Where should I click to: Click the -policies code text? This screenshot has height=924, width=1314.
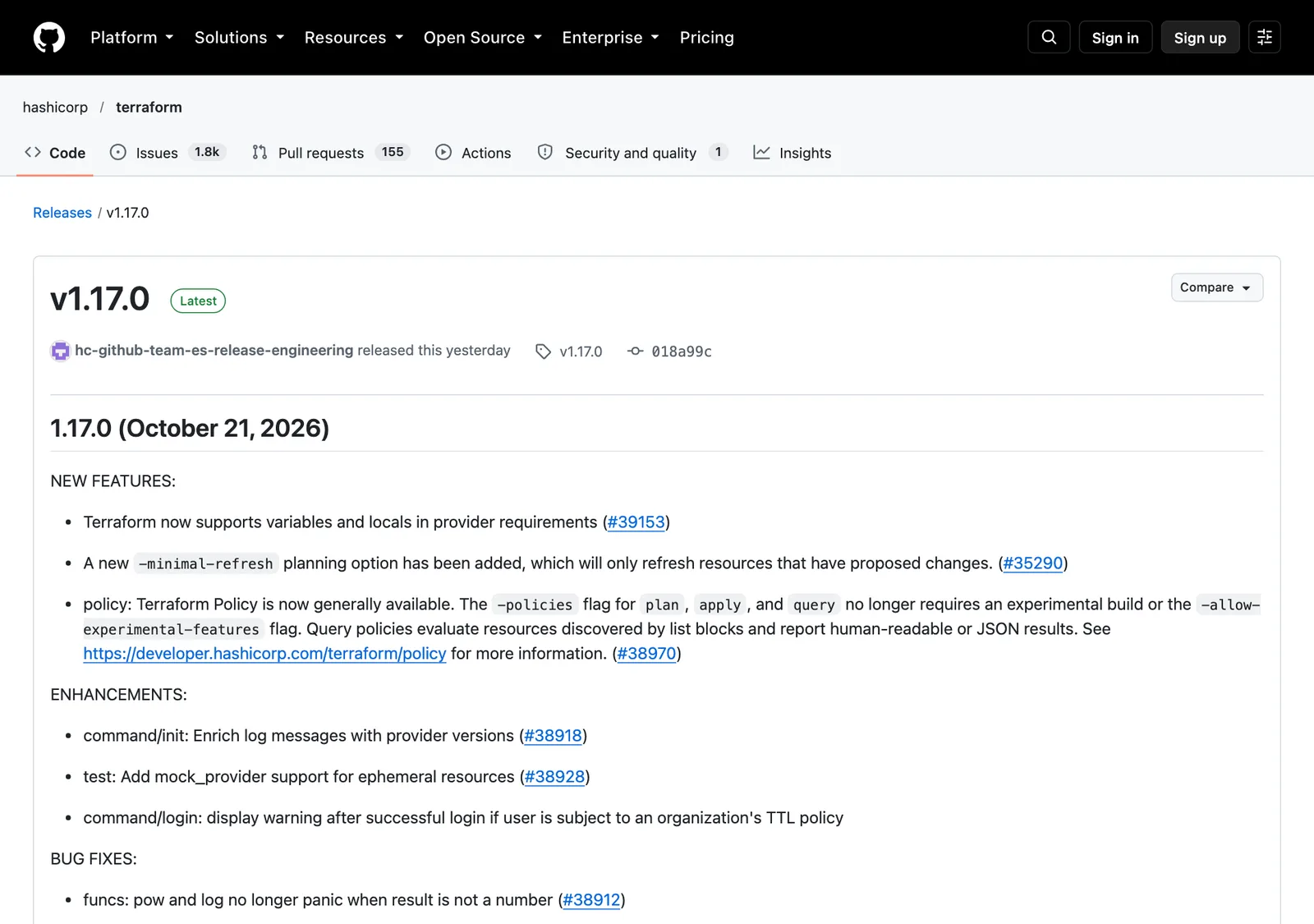tap(535, 605)
